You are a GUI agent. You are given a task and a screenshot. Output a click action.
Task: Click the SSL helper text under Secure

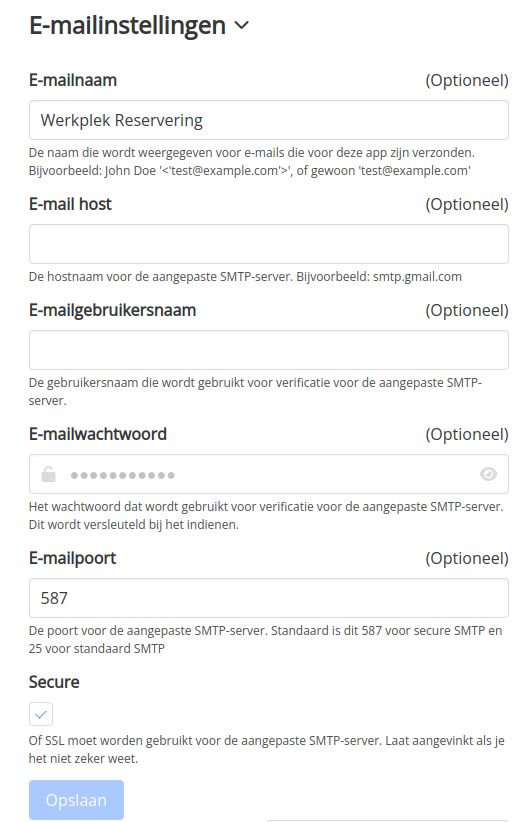[x=266, y=750]
